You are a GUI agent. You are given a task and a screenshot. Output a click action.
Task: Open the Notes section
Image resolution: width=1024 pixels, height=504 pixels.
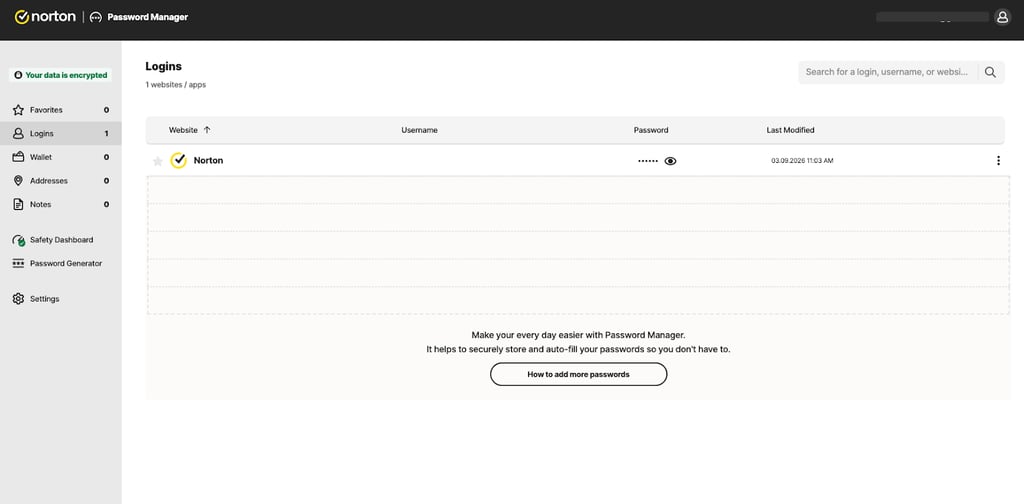tap(61, 204)
